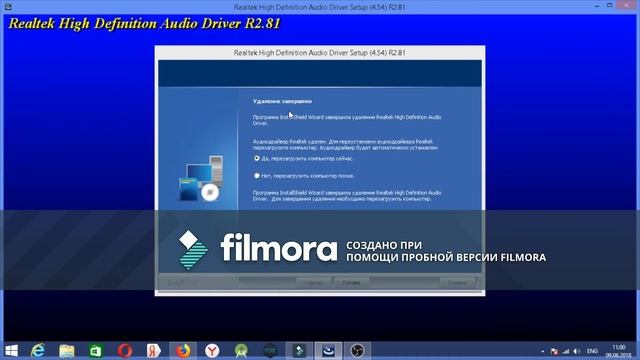Launch Internet Explorer from taskbar
Viewport: 640px width, 360px height.
[x=38, y=351]
